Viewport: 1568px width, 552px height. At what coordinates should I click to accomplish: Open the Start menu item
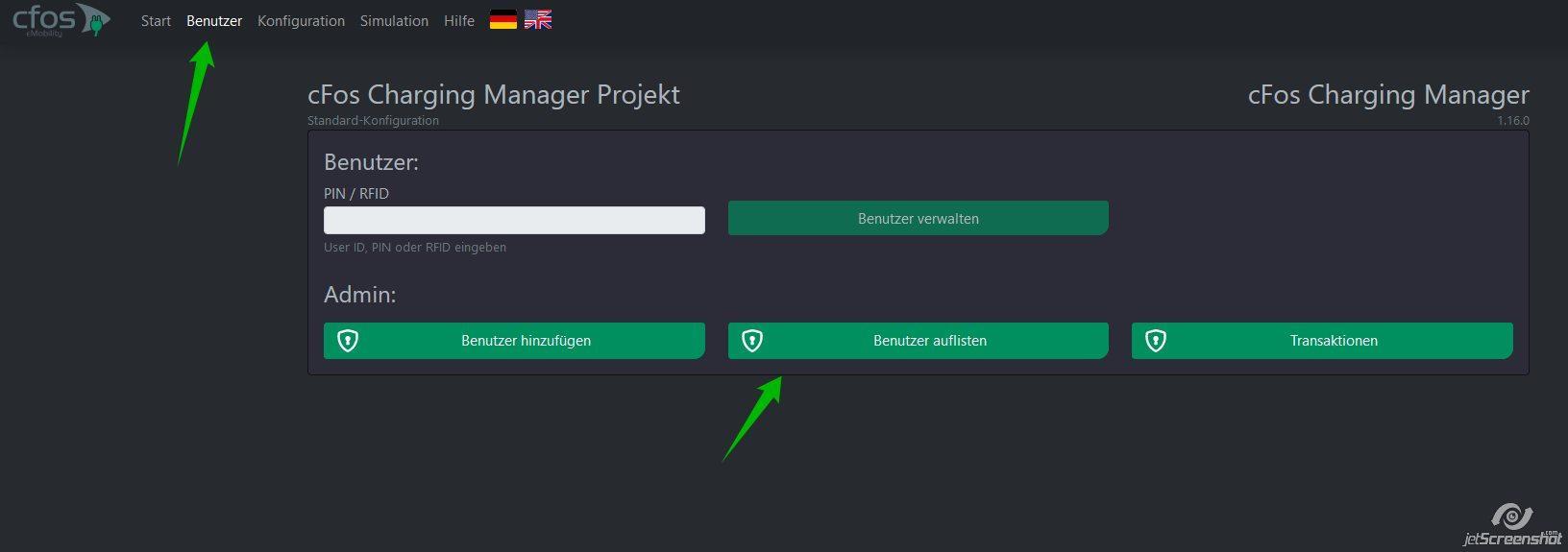click(x=156, y=21)
